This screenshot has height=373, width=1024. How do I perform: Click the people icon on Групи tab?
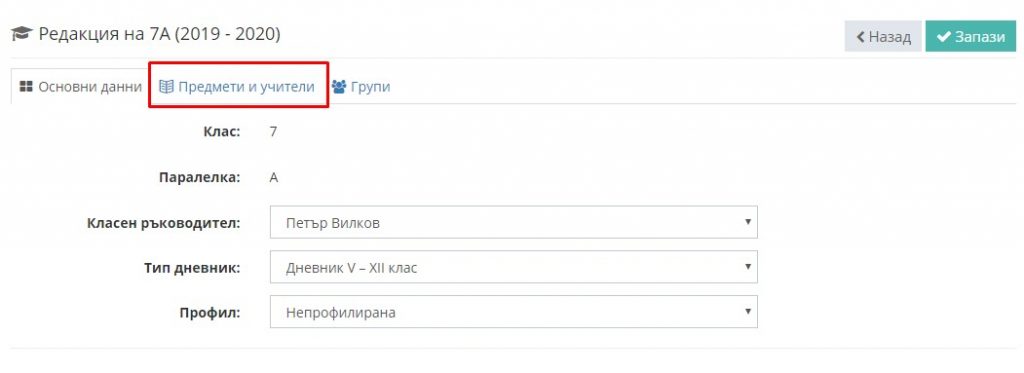pos(339,86)
